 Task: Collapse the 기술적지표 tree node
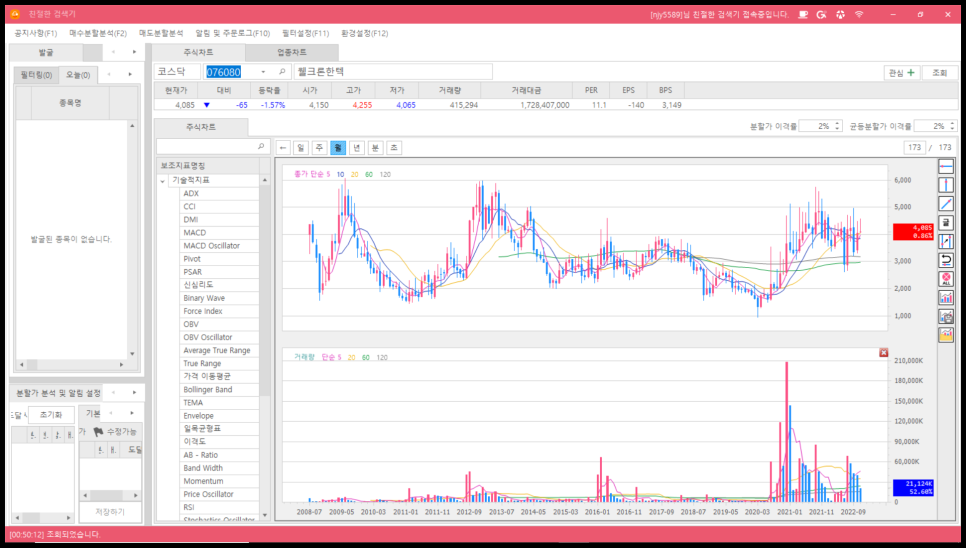(163, 180)
